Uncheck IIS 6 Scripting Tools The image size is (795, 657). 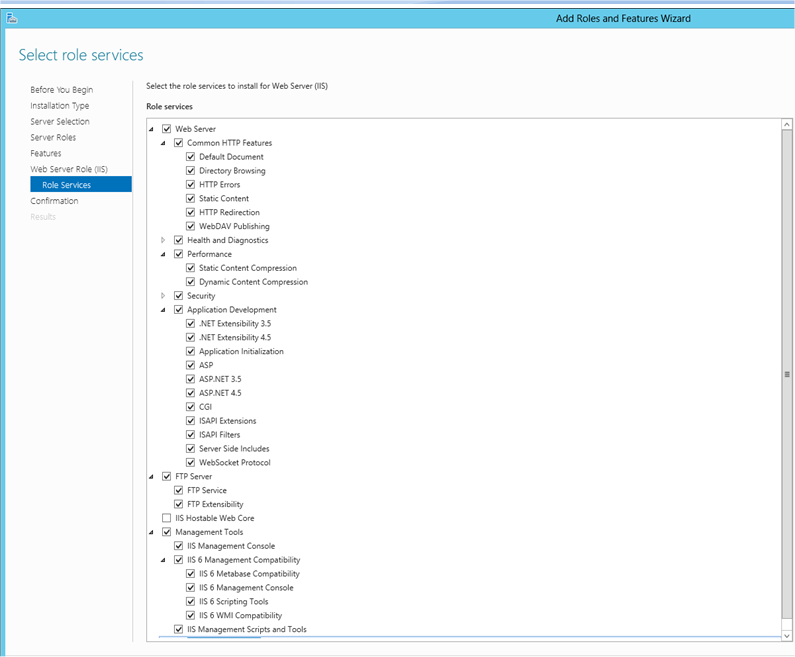pos(191,601)
